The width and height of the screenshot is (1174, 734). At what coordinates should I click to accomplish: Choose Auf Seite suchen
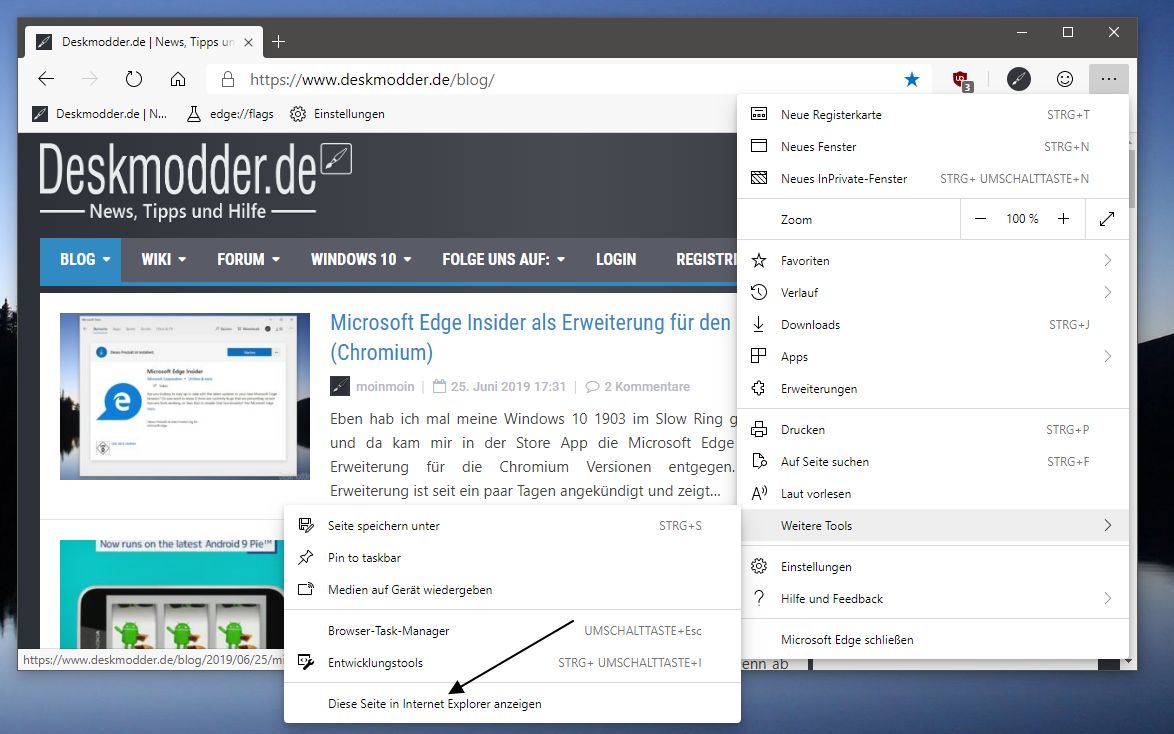pos(933,461)
